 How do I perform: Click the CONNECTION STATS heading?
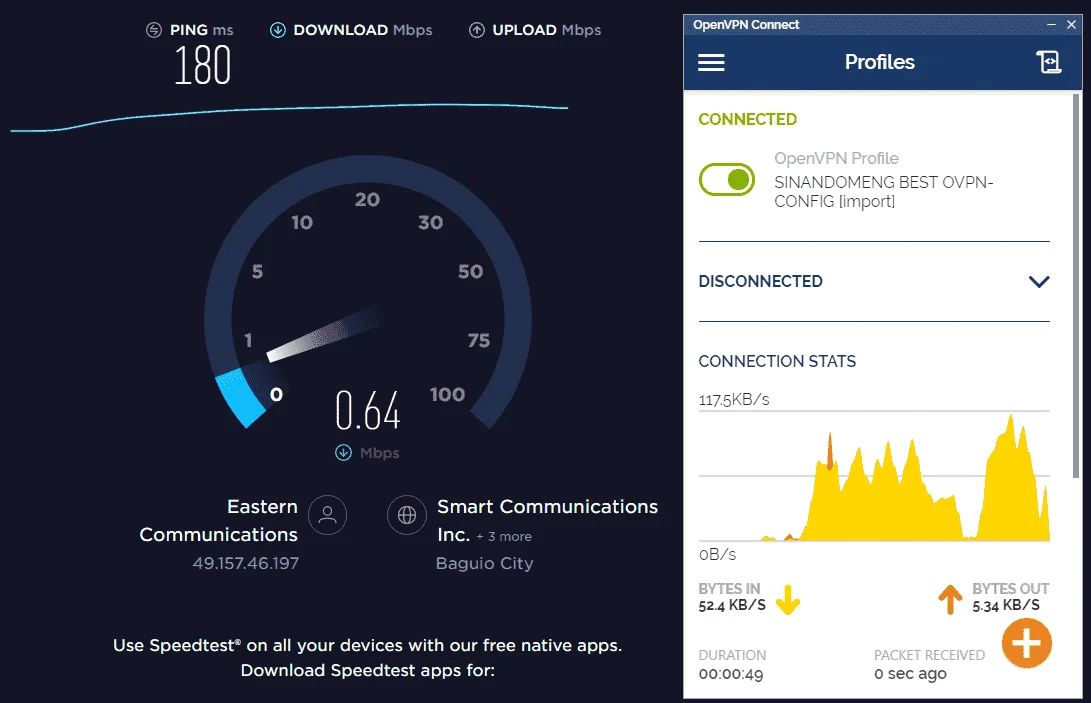click(777, 361)
